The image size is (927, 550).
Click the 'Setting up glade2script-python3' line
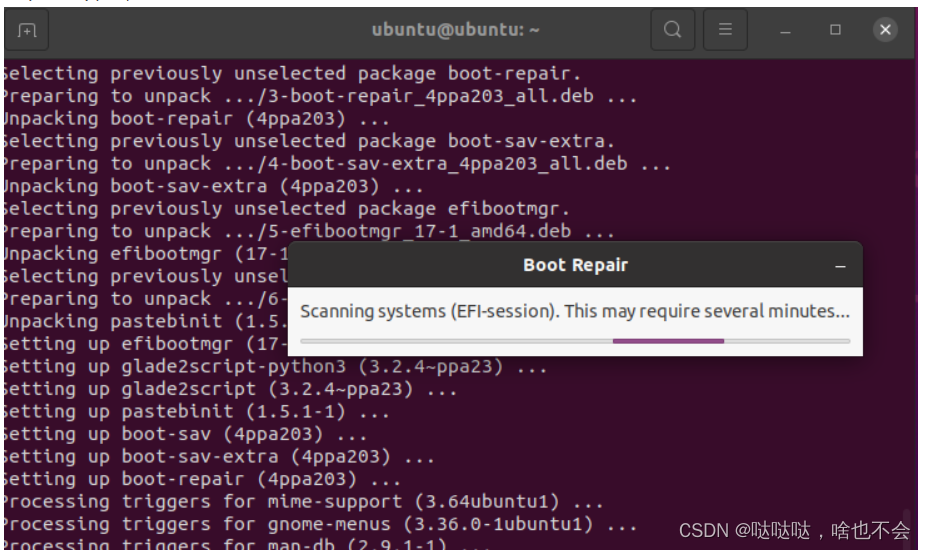pyautogui.click(x=274, y=367)
